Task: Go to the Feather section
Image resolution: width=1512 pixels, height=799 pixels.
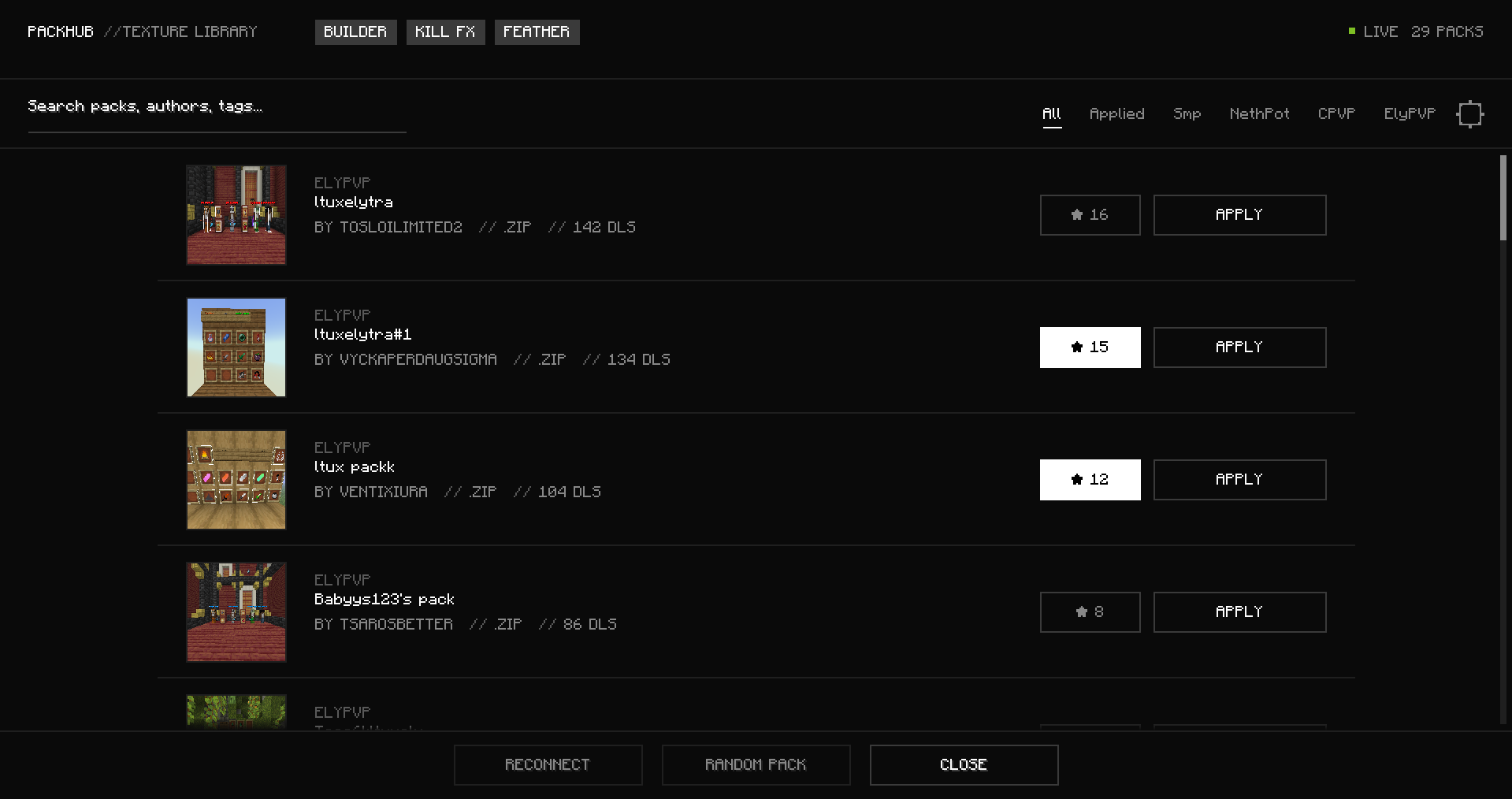Action: pyautogui.click(x=537, y=32)
